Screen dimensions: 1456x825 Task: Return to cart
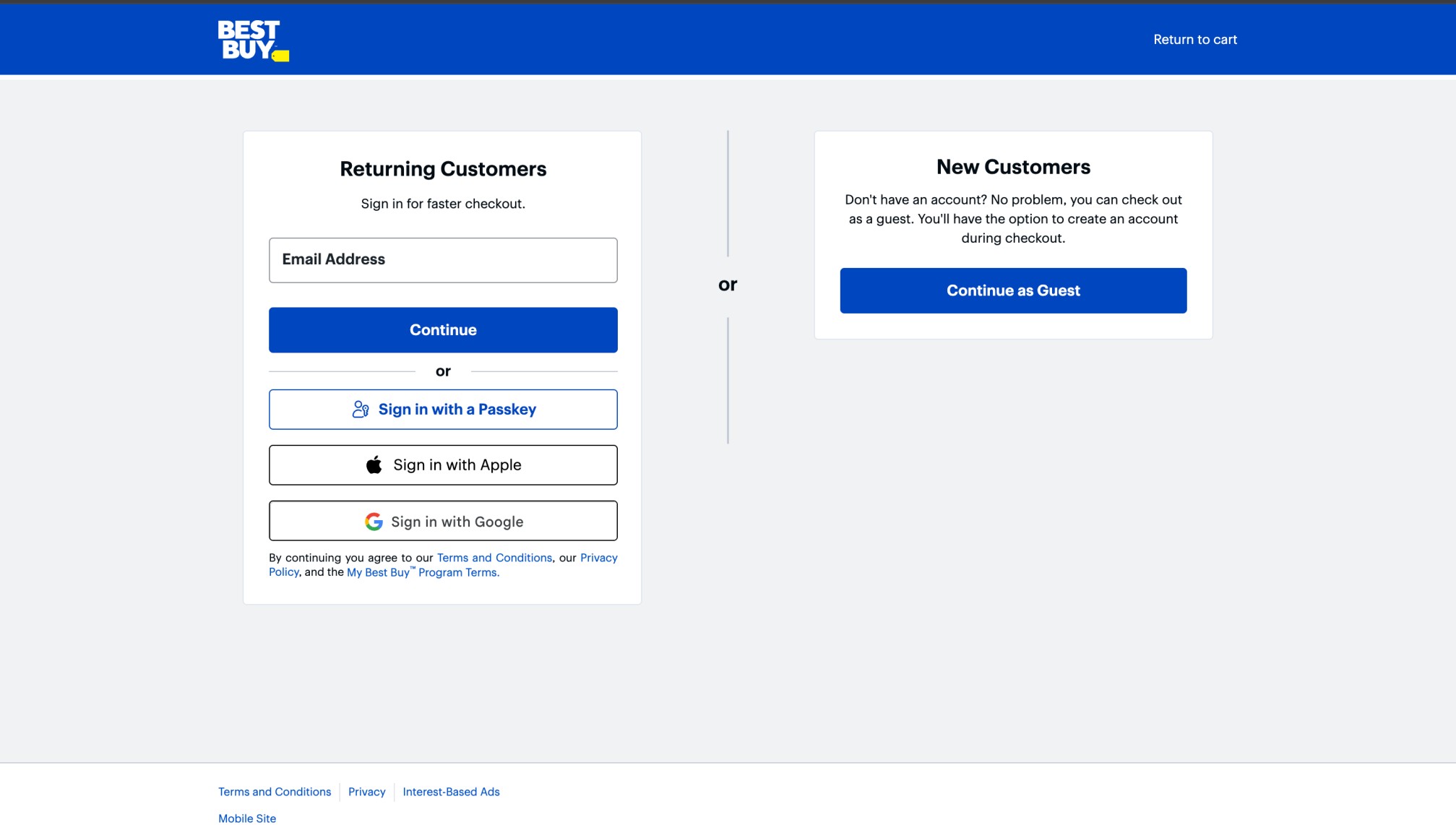pyautogui.click(x=1195, y=39)
